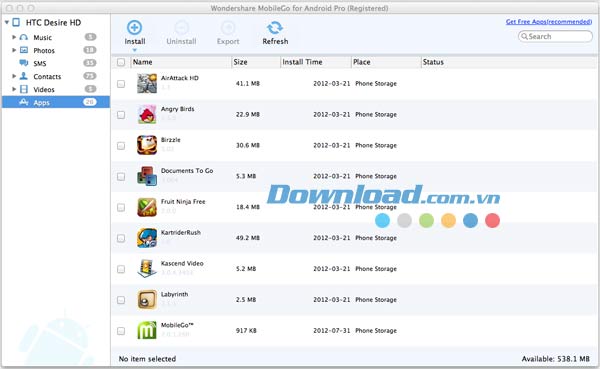
Task: Click the search magnifier icon
Action: coord(524,36)
